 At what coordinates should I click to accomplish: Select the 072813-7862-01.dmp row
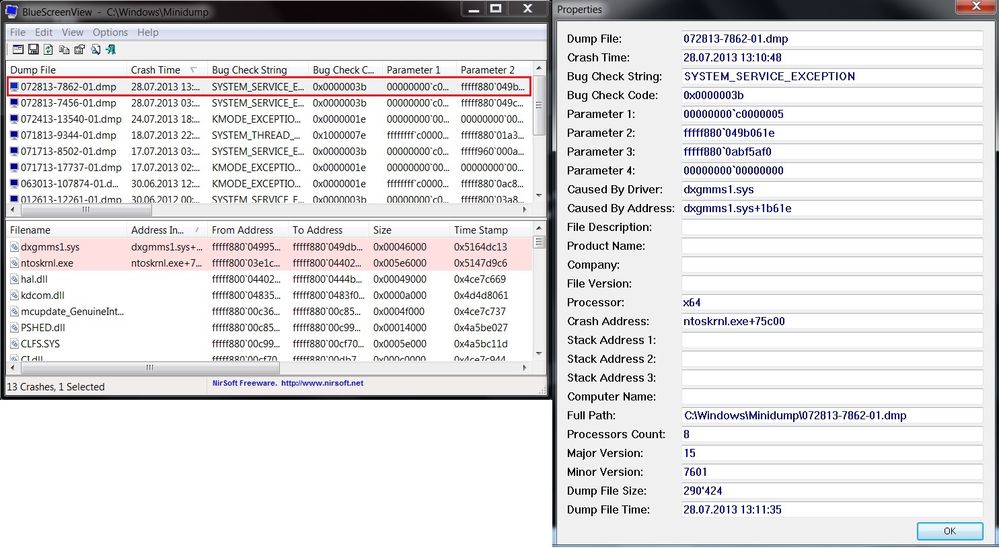point(269,87)
